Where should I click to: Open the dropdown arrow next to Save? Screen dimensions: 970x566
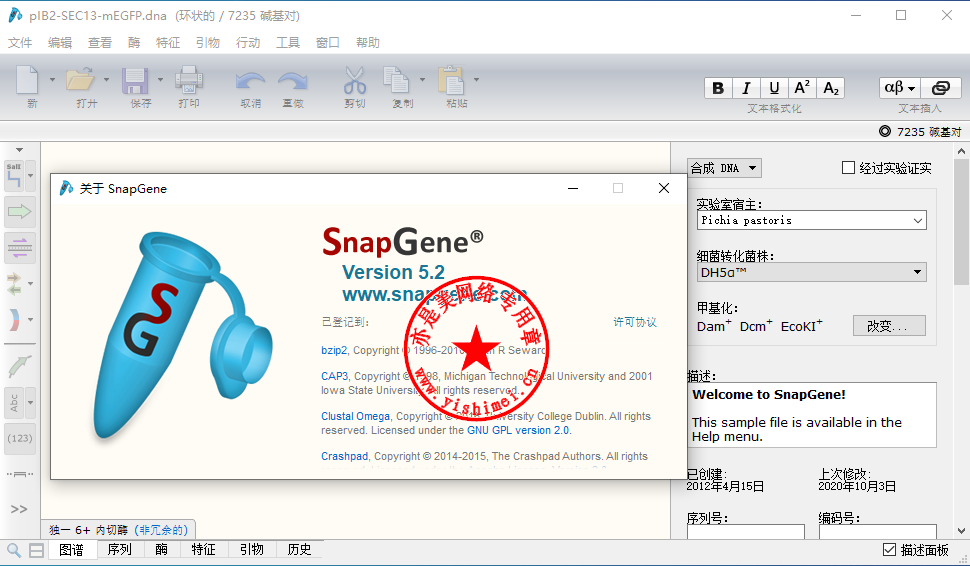(160, 80)
